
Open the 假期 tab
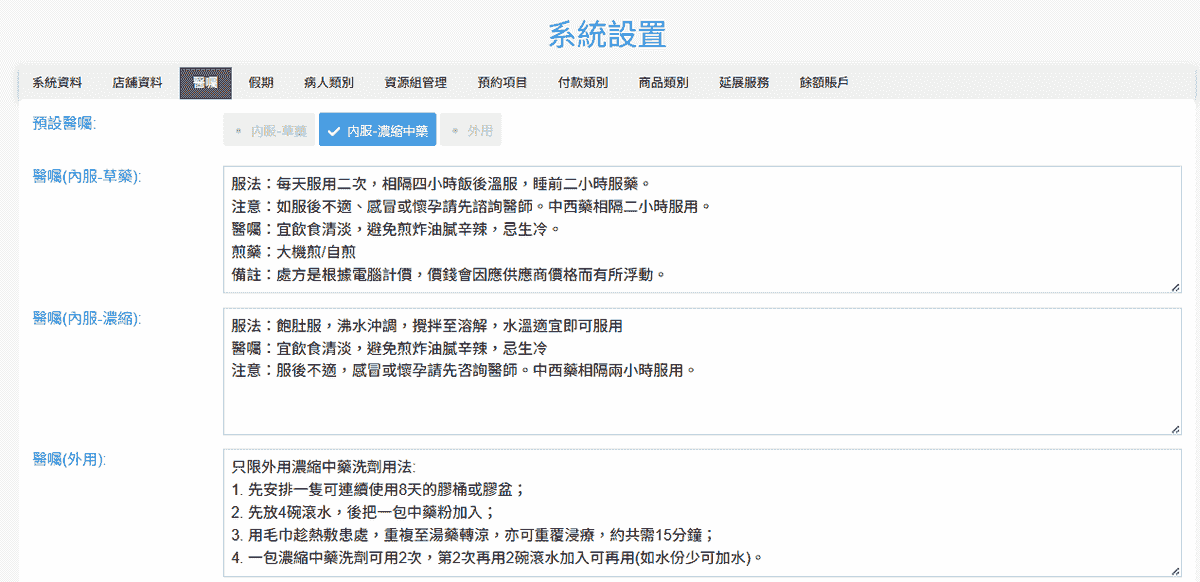(261, 83)
